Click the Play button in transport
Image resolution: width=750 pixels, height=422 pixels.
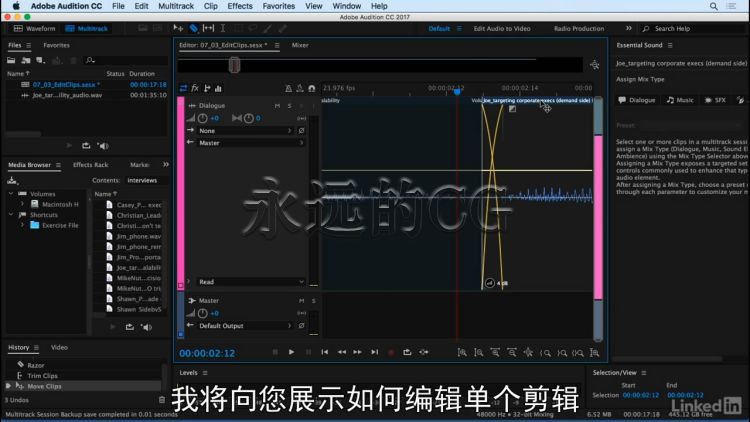[x=291, y=352]
